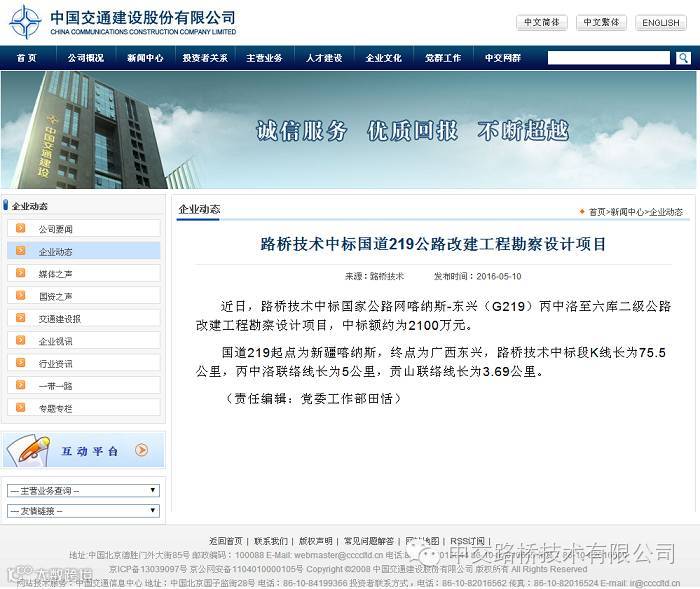This screenshot has height=589, width=700.
Task: Click the footer link RSS订阅
Action: tap(467, 541)
